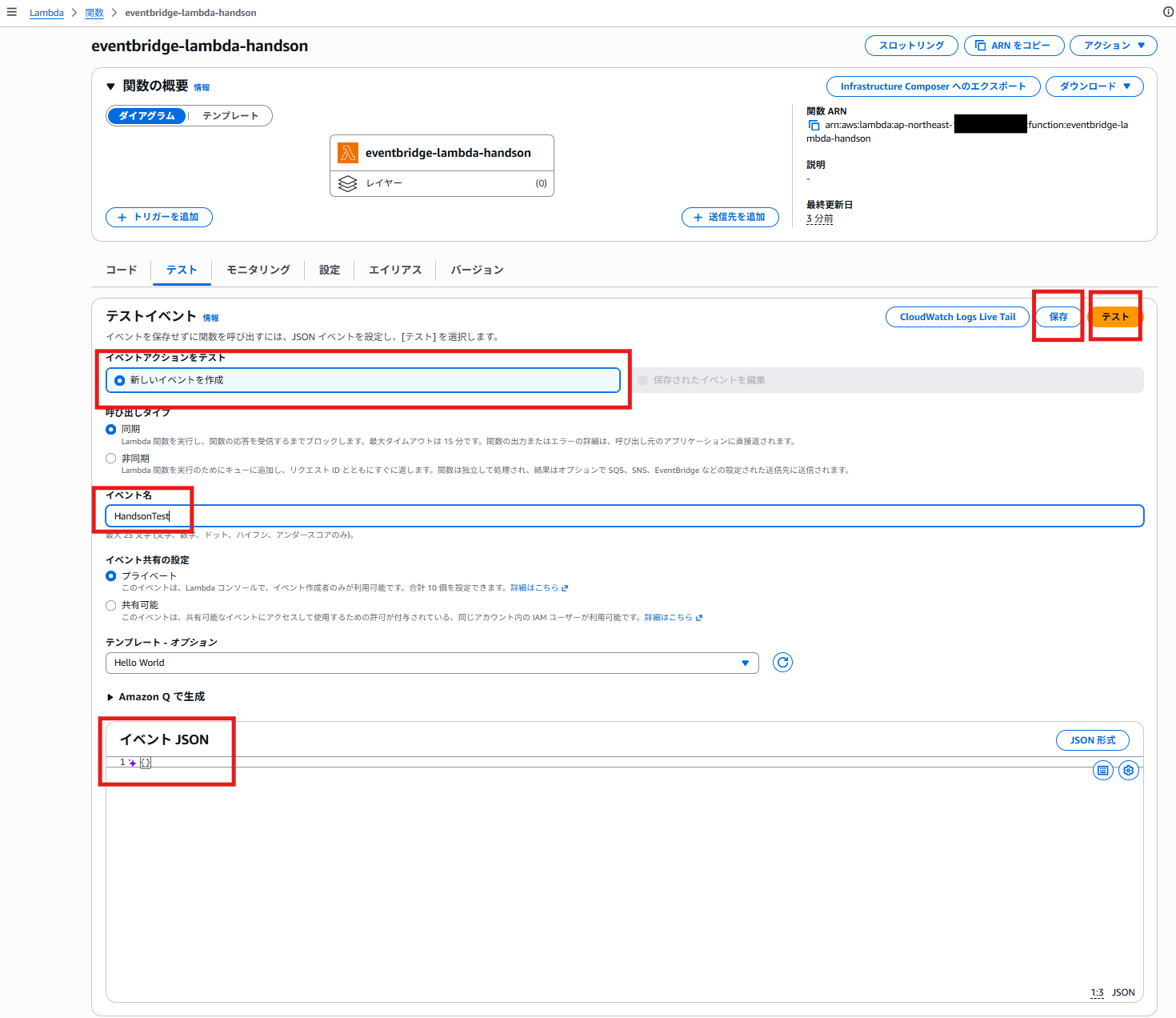This screenshot has height=1018, width=1176.
Task: Open 情報 link next to テストイベント
Action: (210, 319)
